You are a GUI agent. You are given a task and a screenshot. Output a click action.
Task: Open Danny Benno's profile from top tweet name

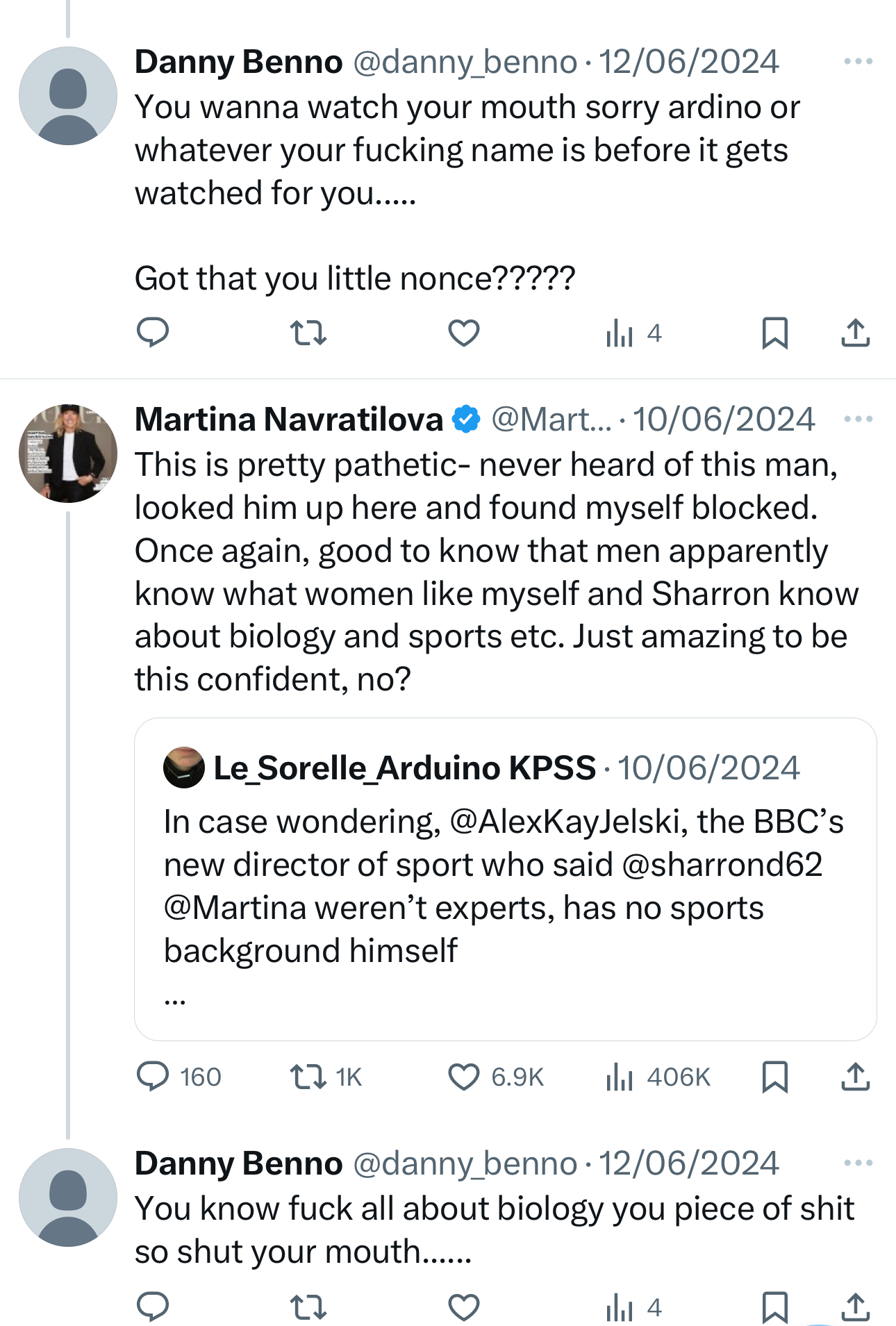pyautogui.click(x=238, y=63)
